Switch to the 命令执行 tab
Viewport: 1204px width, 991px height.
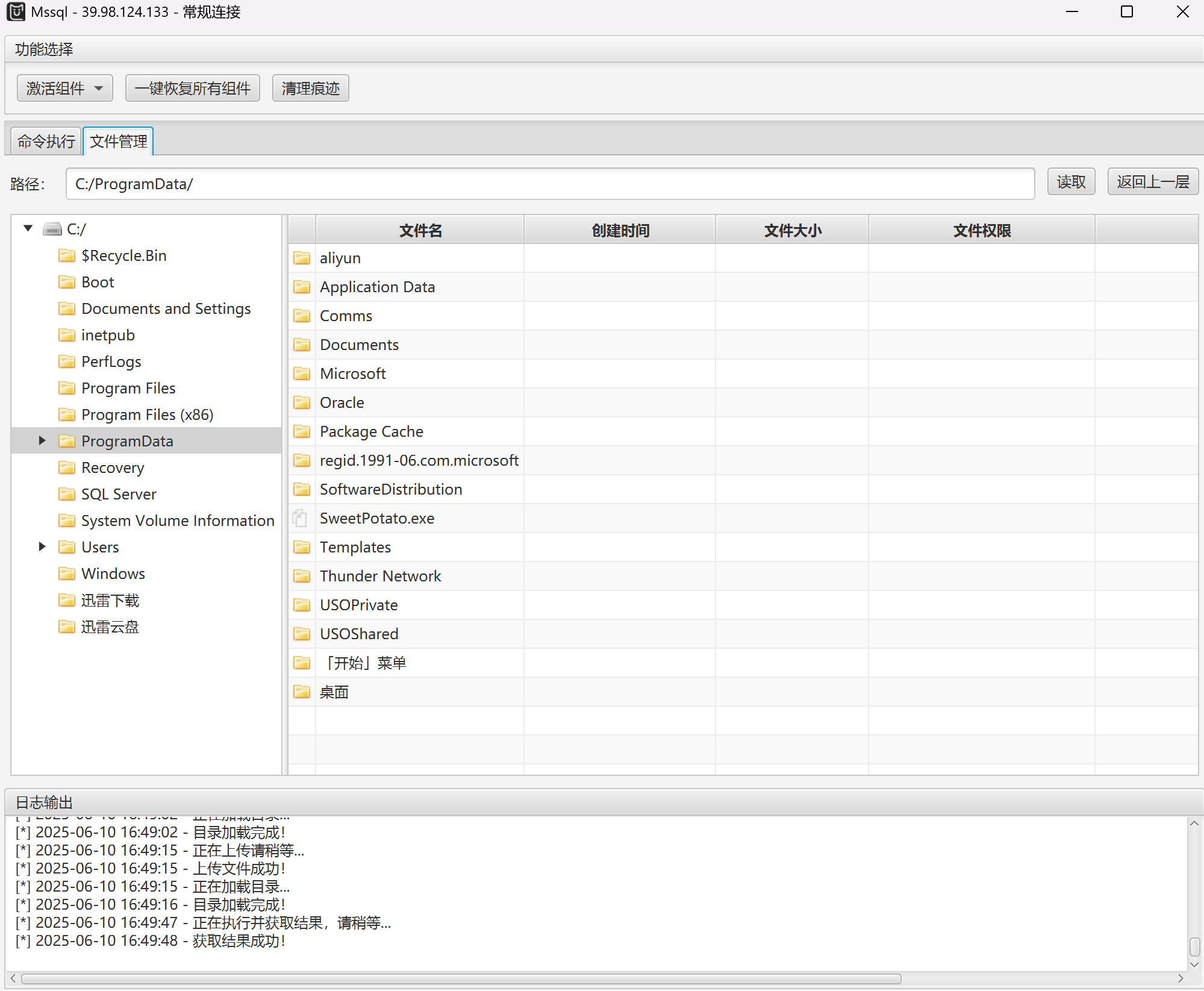46,142
